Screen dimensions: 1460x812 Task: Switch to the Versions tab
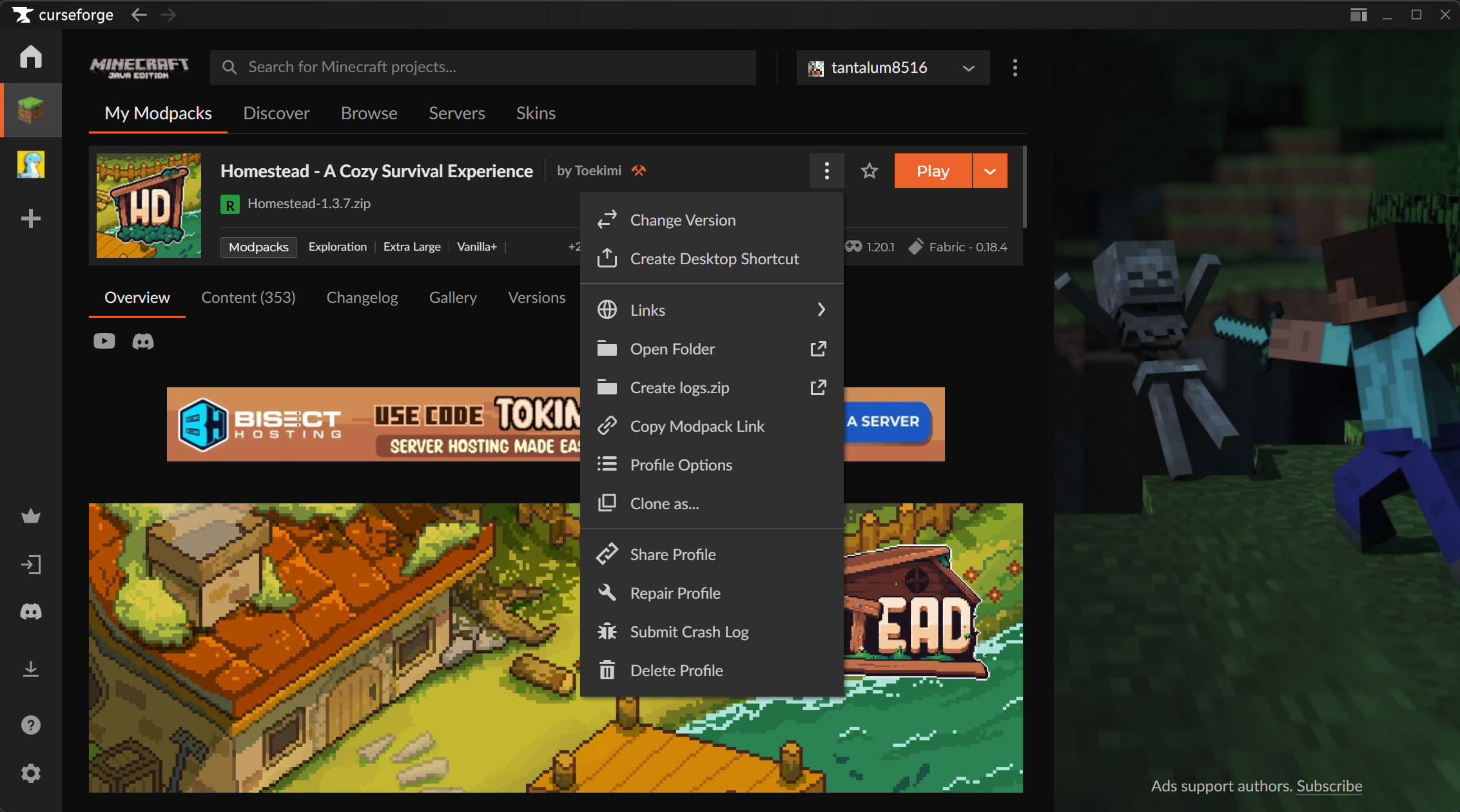click(x=537, y=298)
